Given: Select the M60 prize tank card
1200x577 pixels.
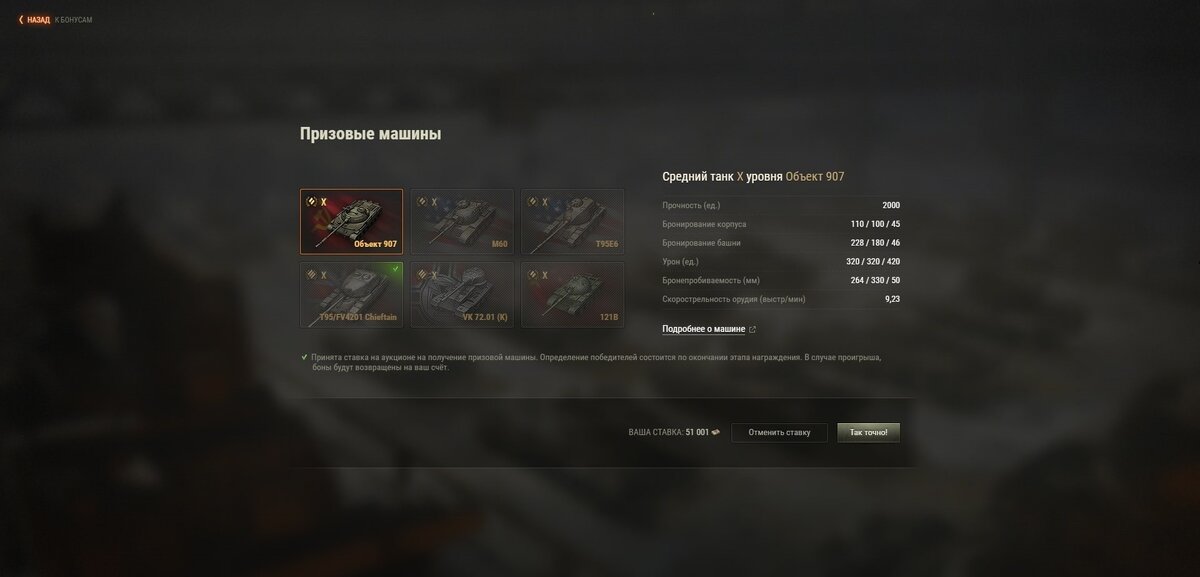Looking at the screenshot, I should pos(462,222).
